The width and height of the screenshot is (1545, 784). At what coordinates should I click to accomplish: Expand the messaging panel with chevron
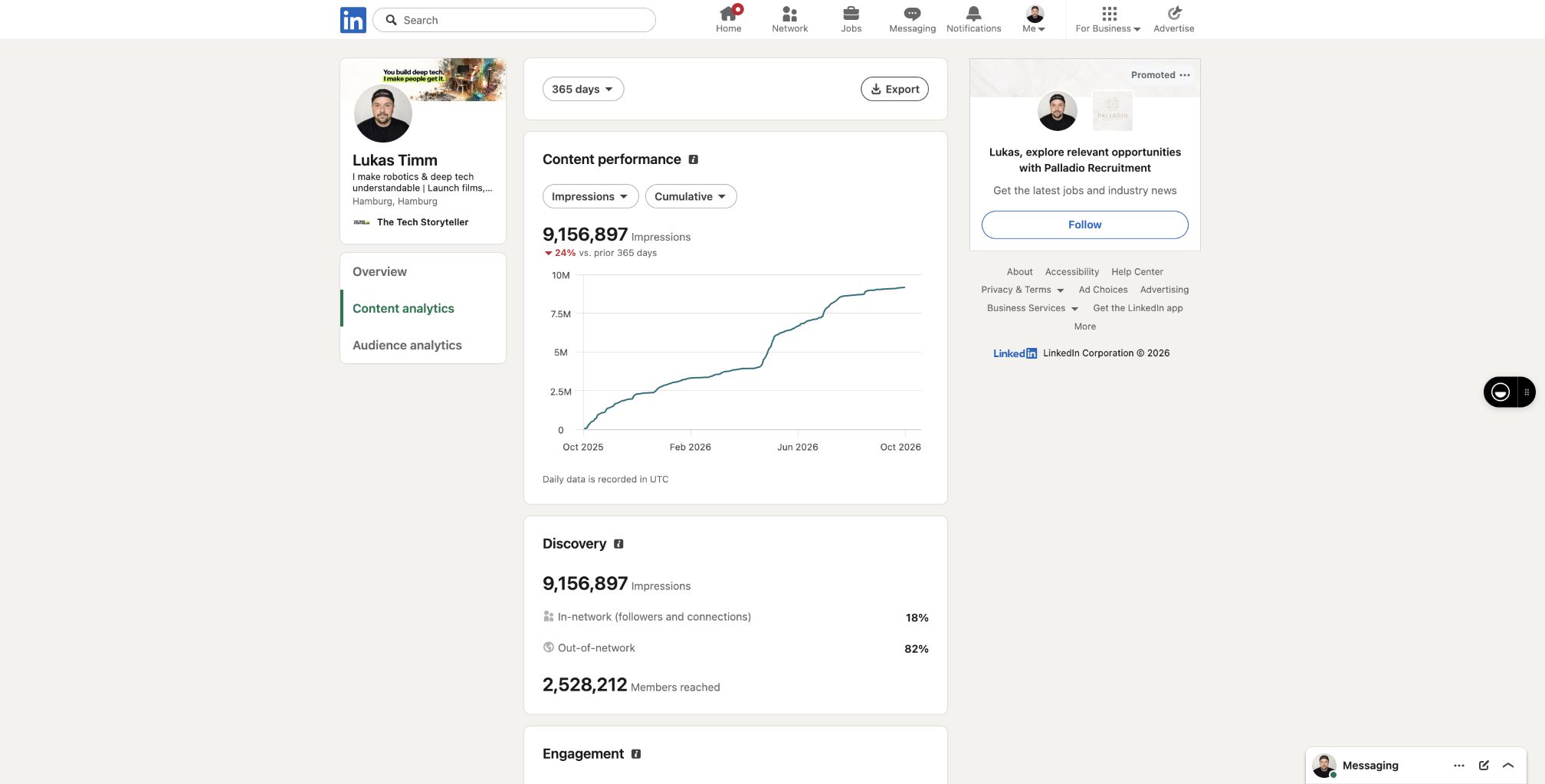[1508, 766]
